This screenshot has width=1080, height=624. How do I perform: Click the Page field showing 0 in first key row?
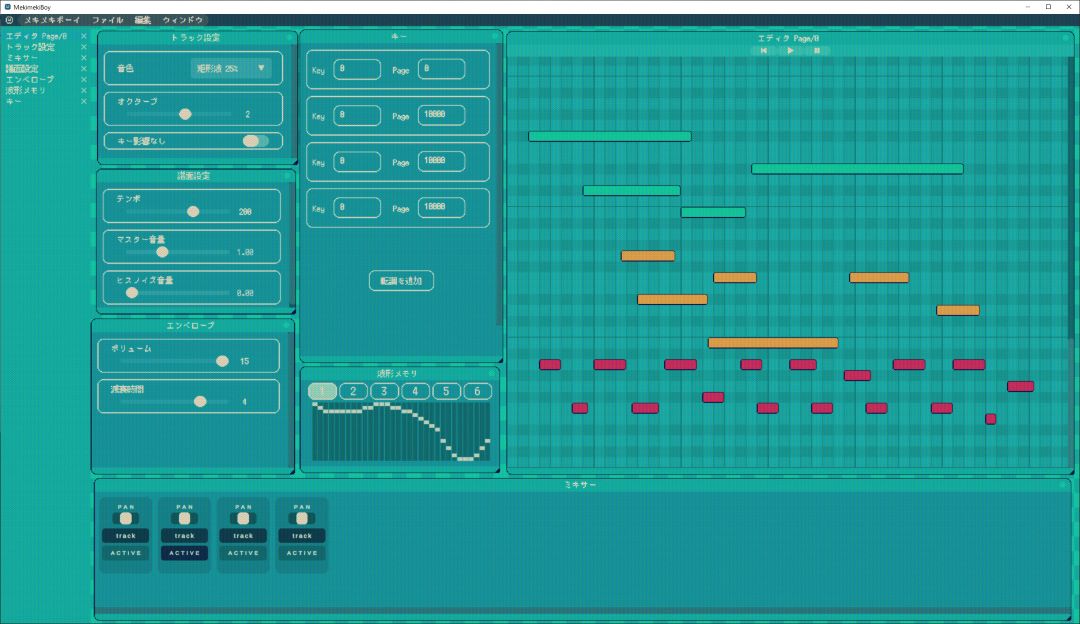[x=441, y=69]
